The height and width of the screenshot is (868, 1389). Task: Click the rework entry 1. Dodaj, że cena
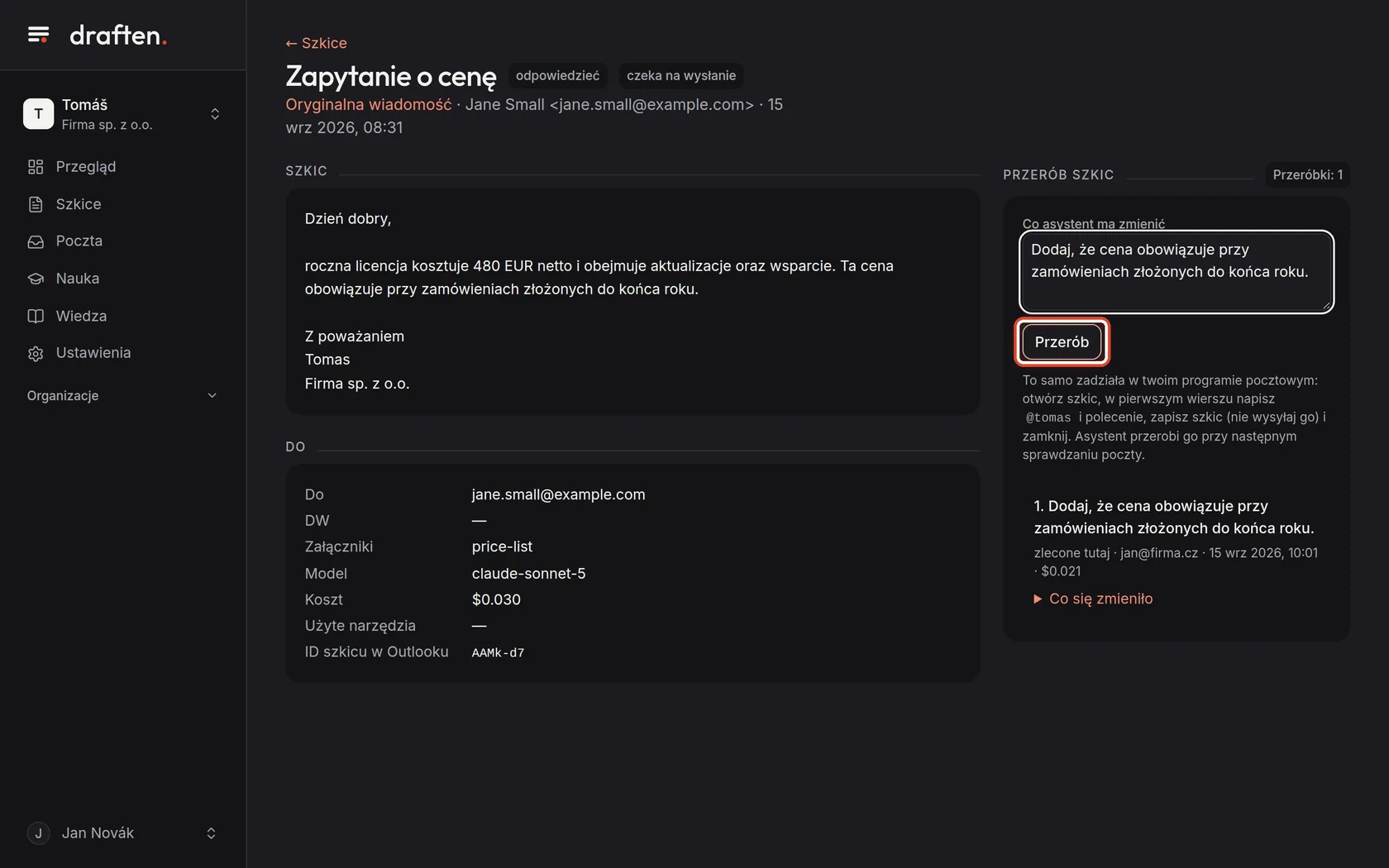1174,517
